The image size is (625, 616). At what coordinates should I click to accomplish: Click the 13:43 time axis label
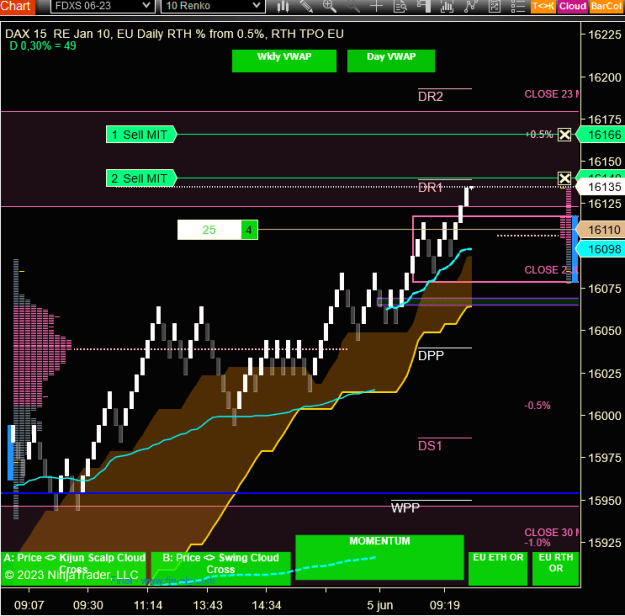(208, 605)
